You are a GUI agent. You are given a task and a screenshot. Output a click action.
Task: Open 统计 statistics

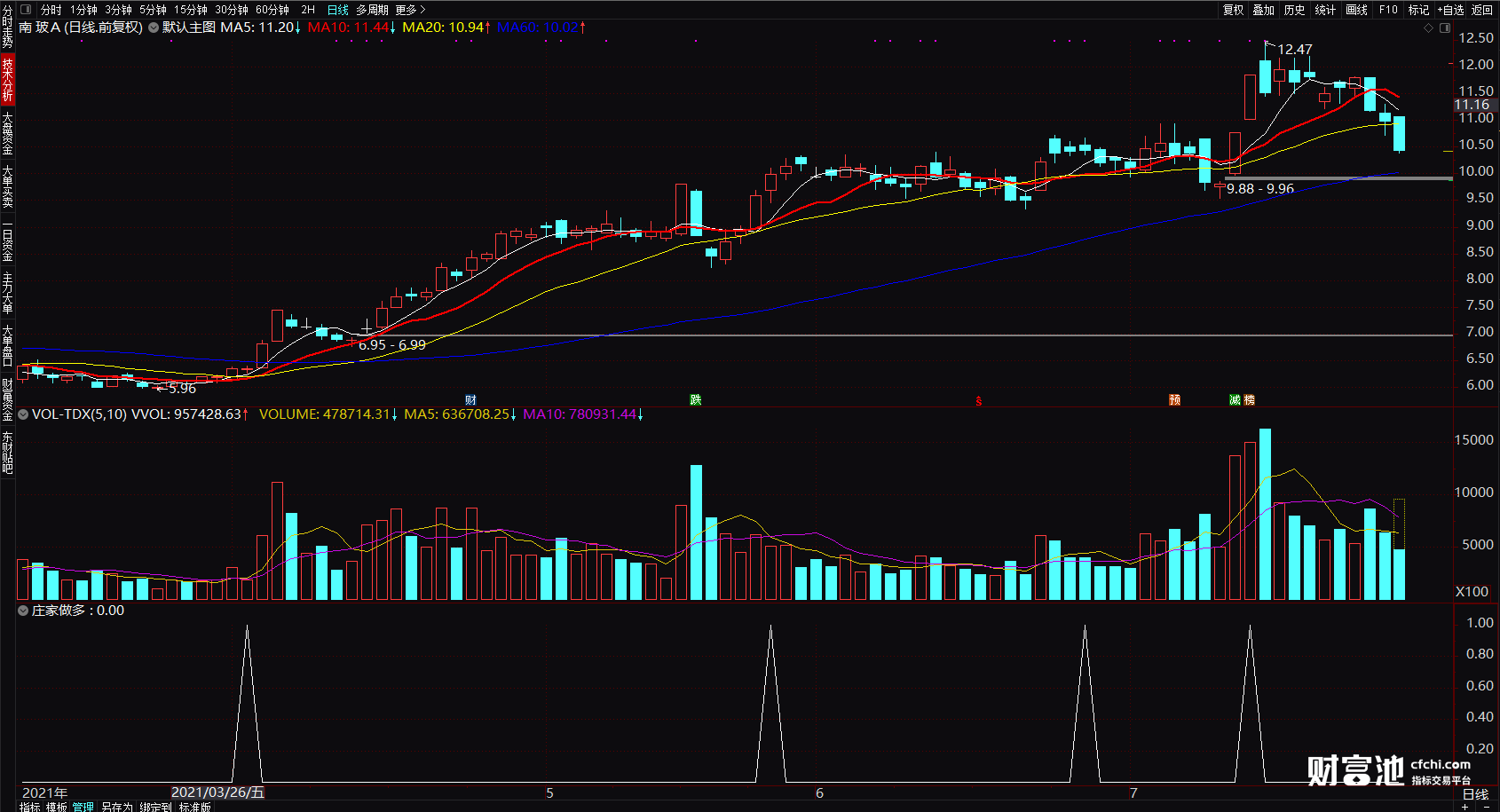[1325, 10]
